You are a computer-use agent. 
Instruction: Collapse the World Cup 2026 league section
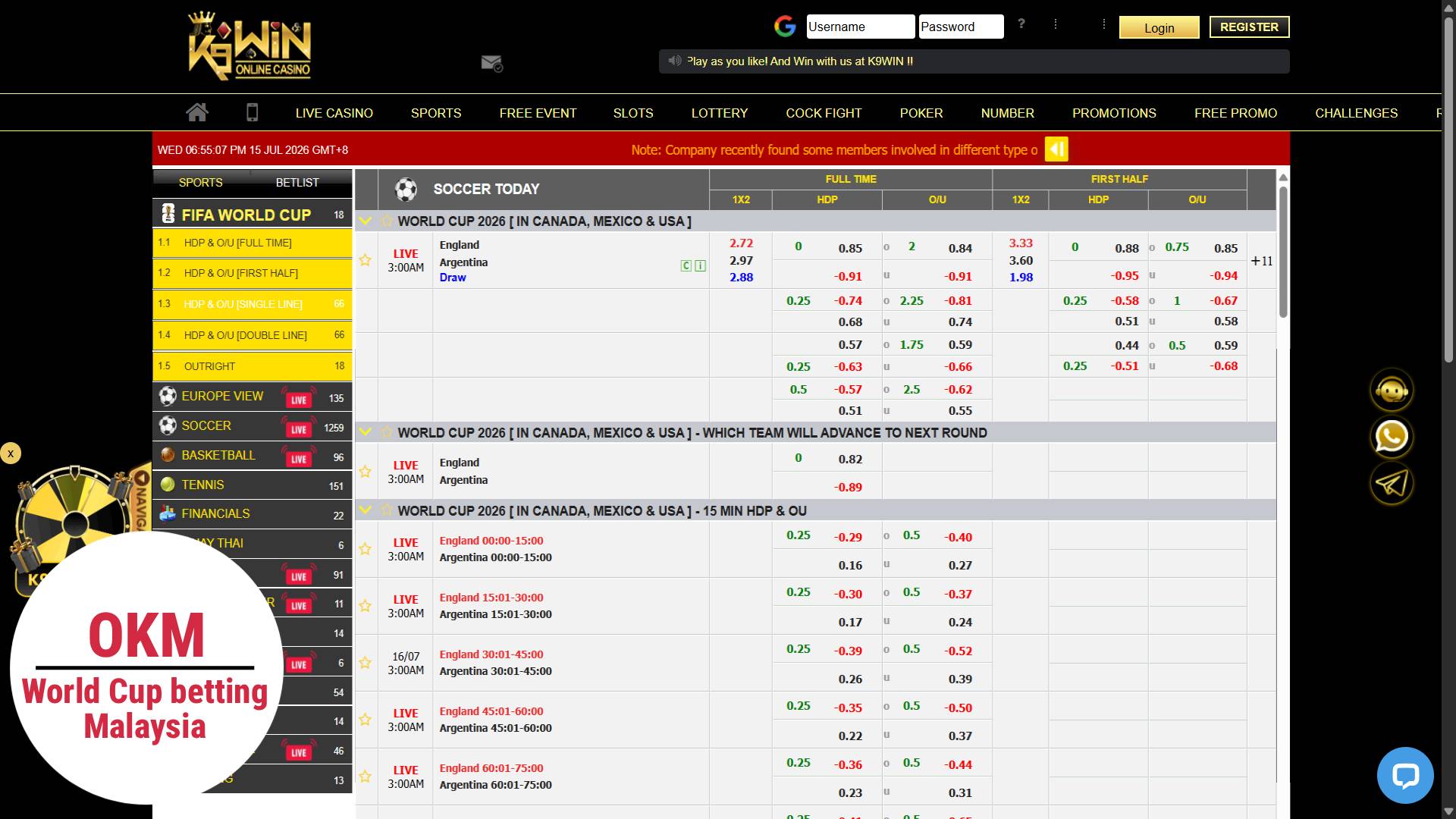click(x=365, y=221)
